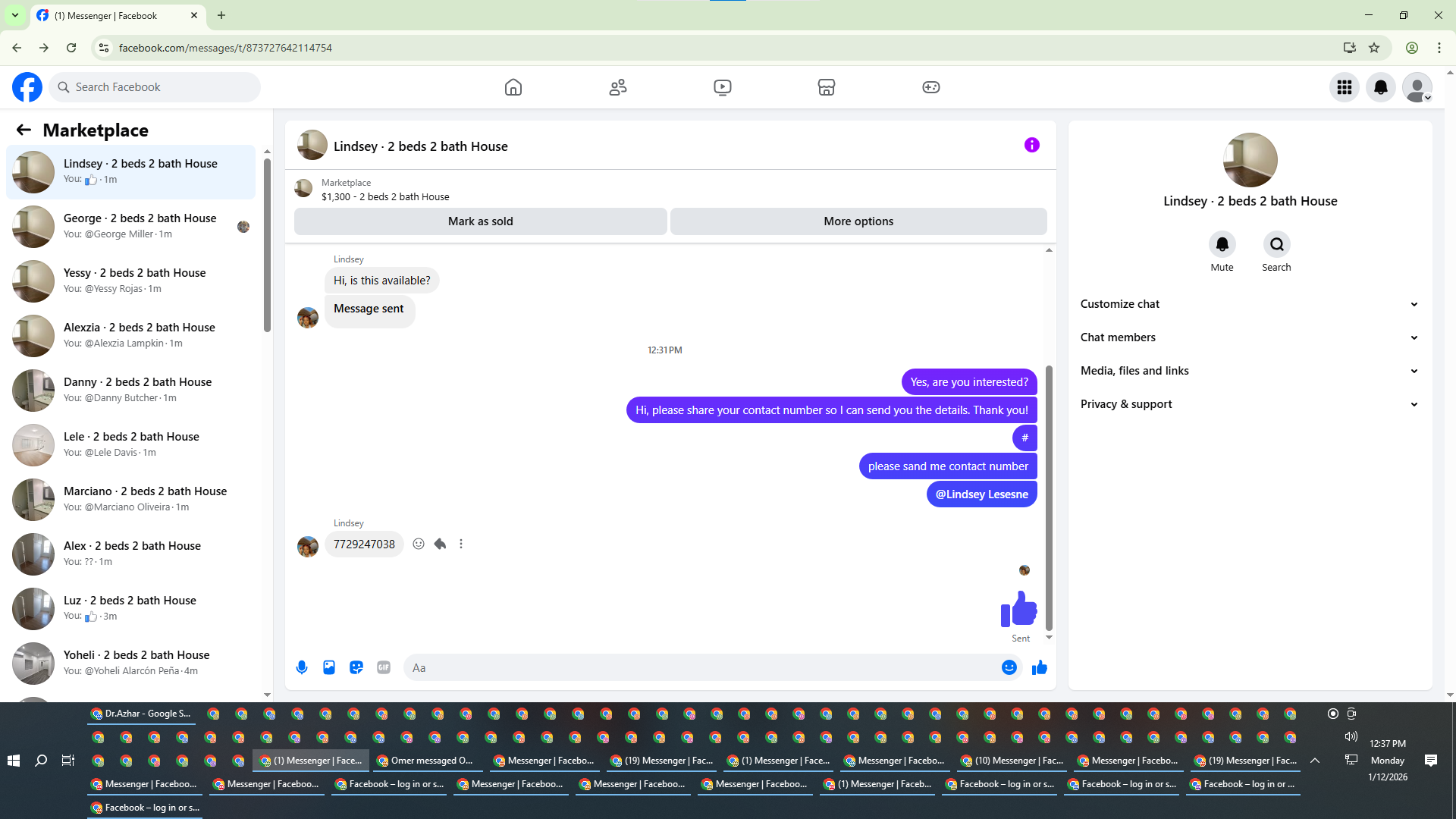Viewport: 1456px width, 819px height.
Task: Open the Windows Start menu
Action: 14,761
